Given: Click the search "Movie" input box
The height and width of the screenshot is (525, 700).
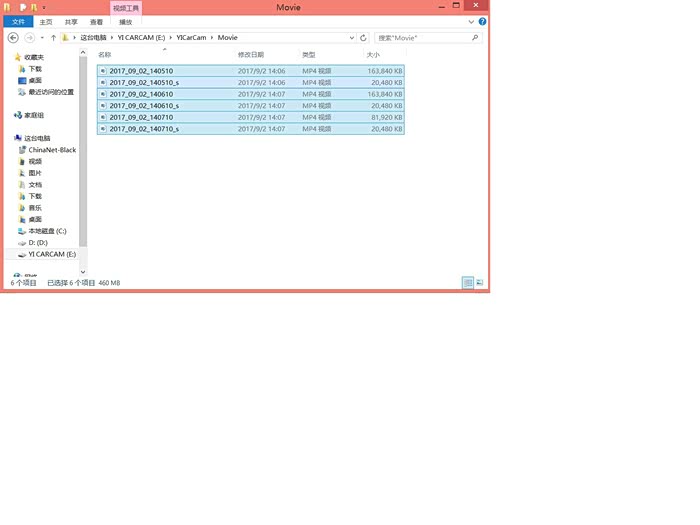Looking at the screenshot, I should [420, 38].
